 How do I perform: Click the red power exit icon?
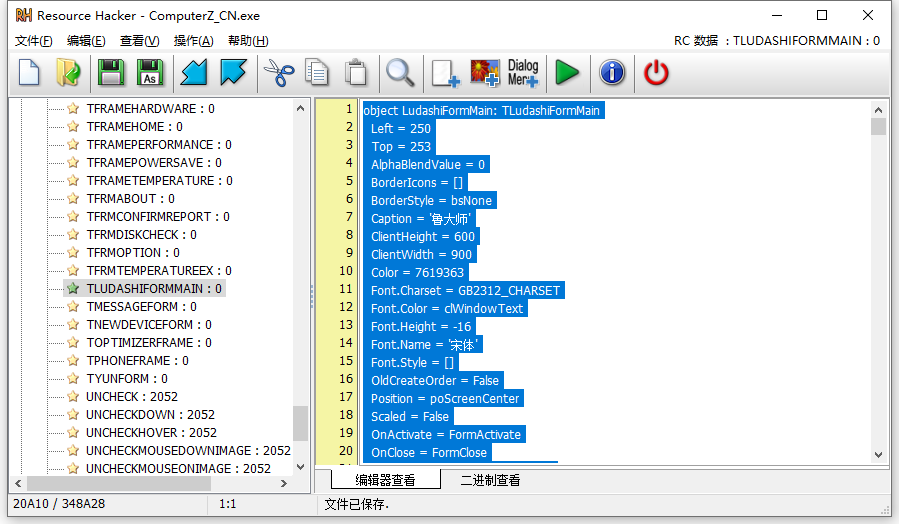656,73
